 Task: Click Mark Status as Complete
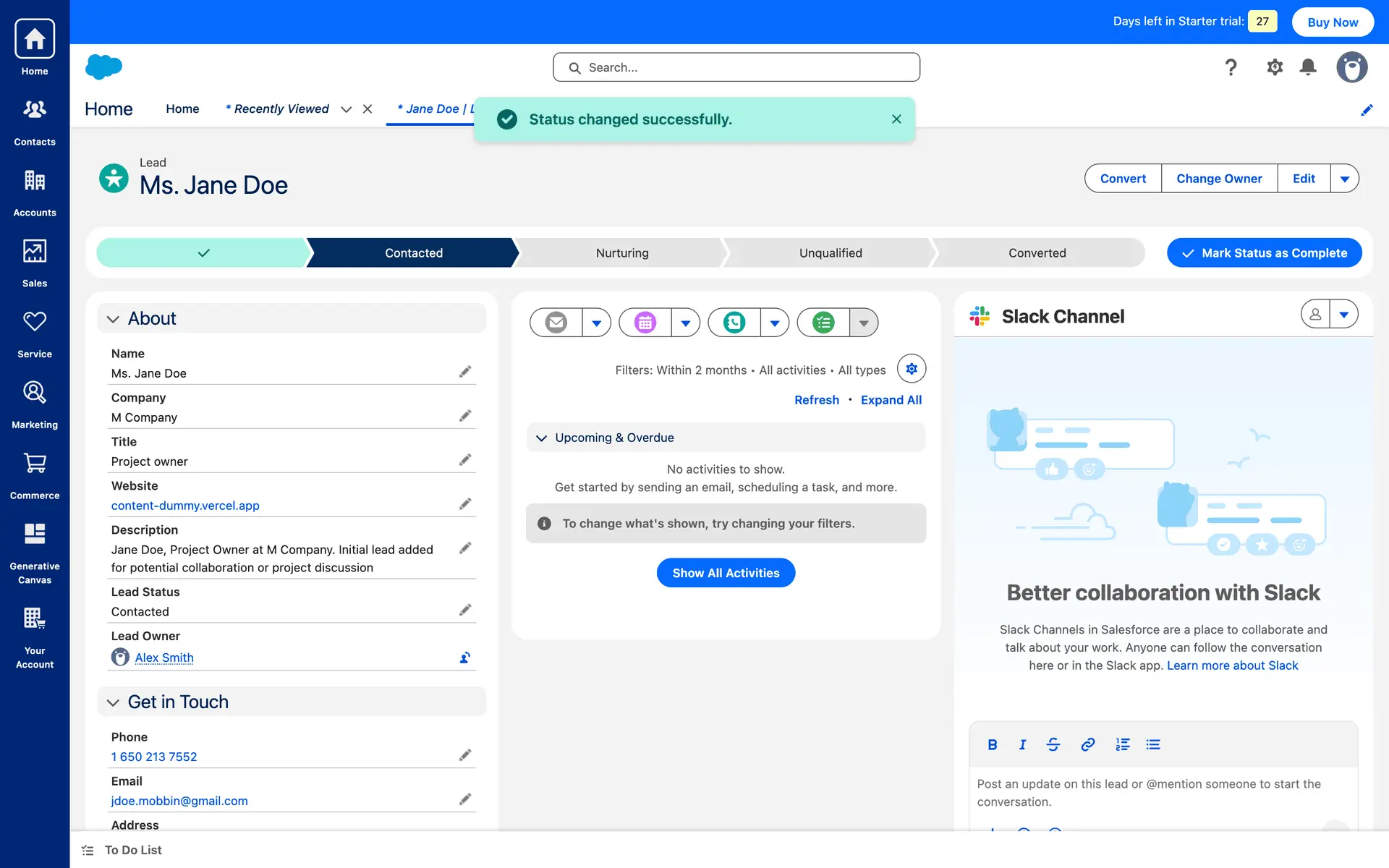click(1264, 253)
